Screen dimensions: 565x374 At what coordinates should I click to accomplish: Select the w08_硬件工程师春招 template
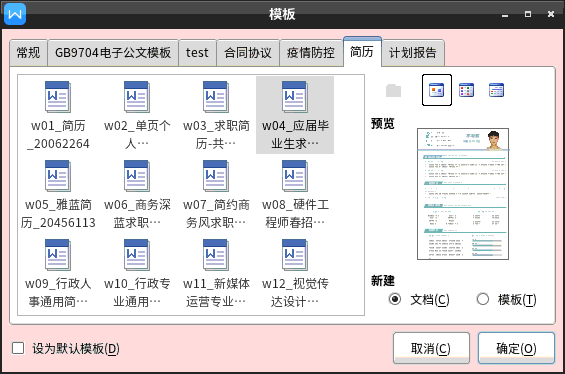(295, 194)
